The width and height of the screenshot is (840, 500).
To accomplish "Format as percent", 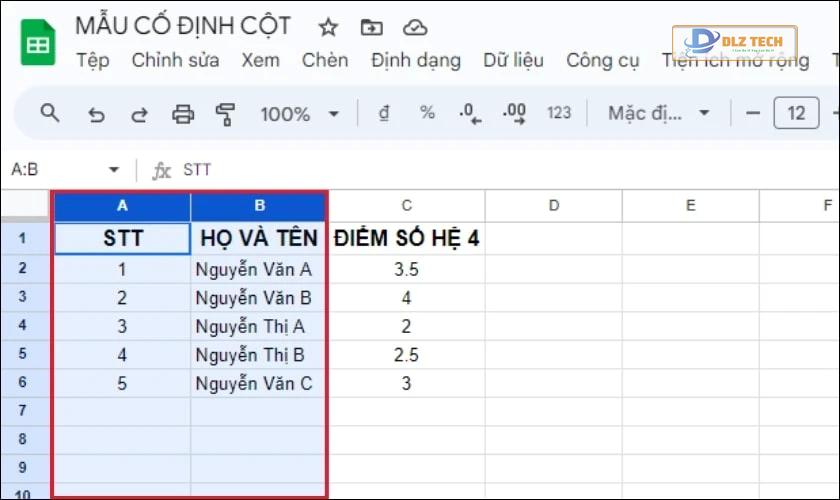I will pyautogui.click(x=427, y=113).
